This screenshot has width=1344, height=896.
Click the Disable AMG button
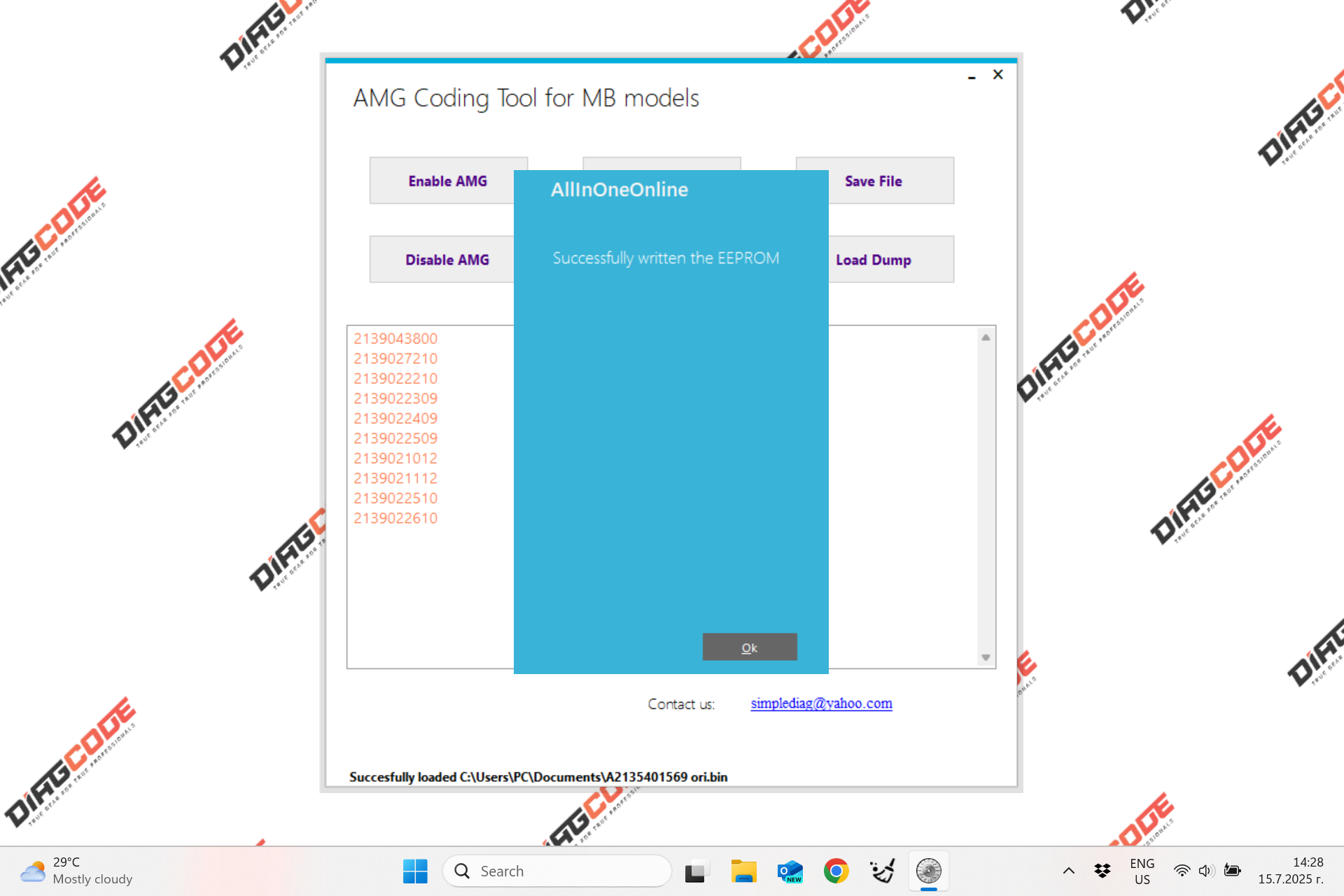coord(447,260)
